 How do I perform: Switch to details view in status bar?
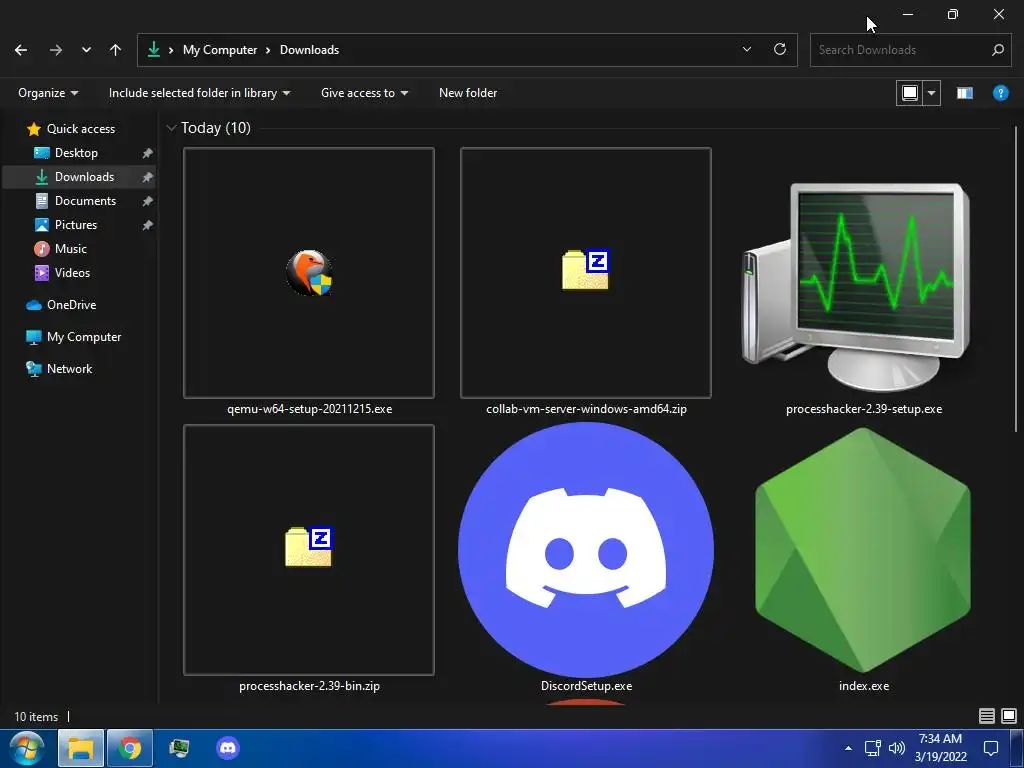[987, 716]
